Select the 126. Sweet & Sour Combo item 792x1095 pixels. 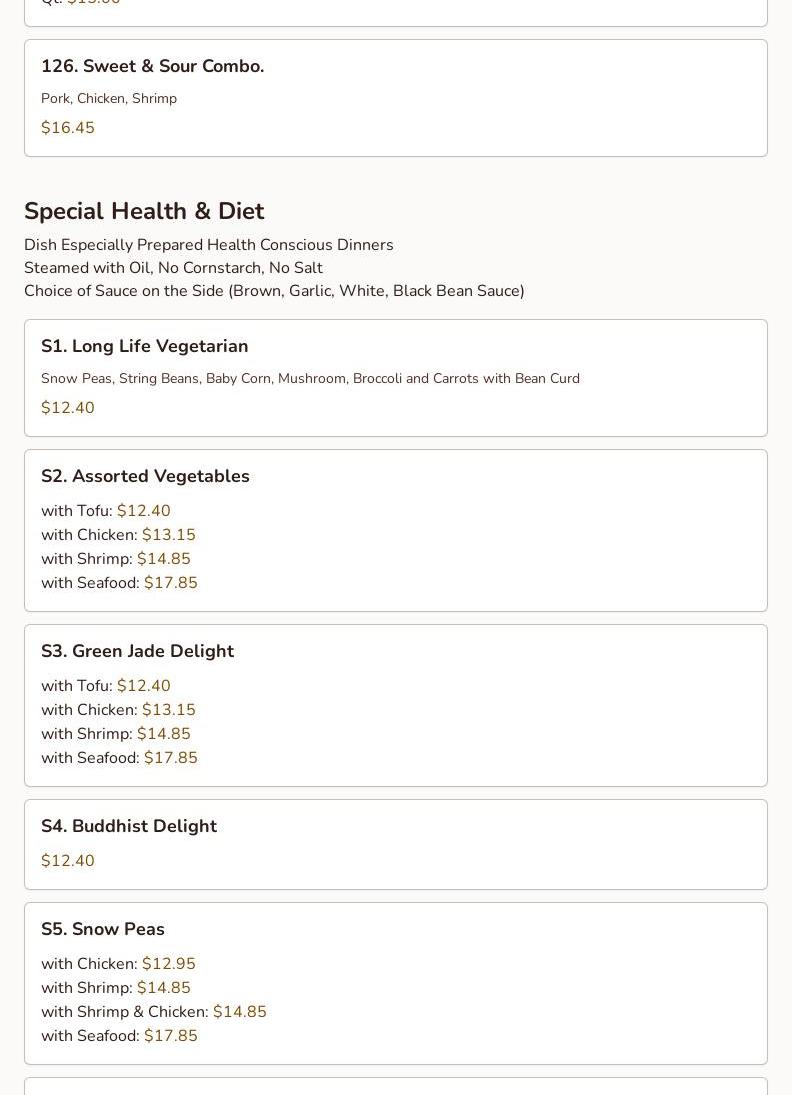pos(152,66)
